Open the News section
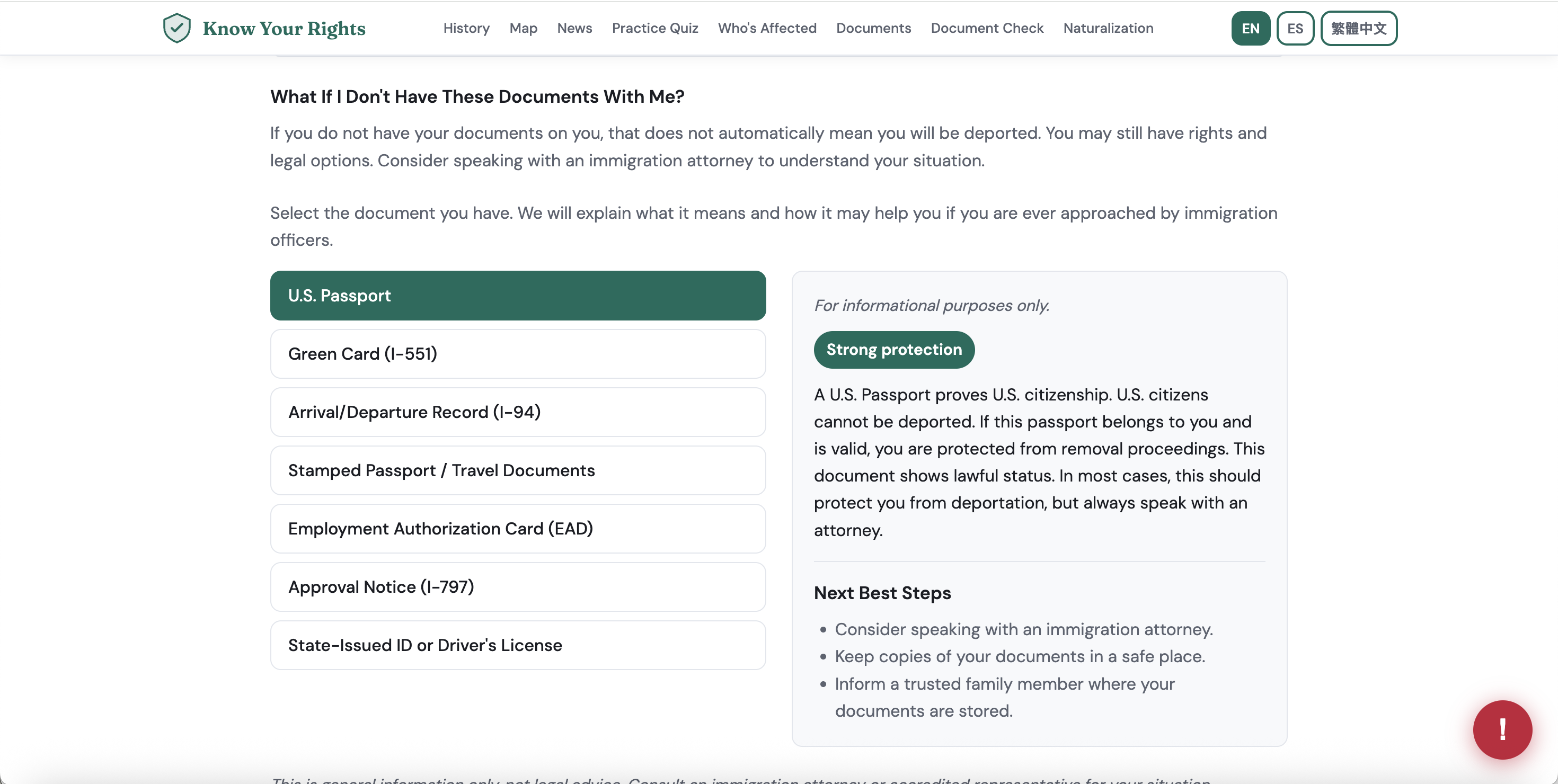 pyautogui.click(x=574, y=29)
